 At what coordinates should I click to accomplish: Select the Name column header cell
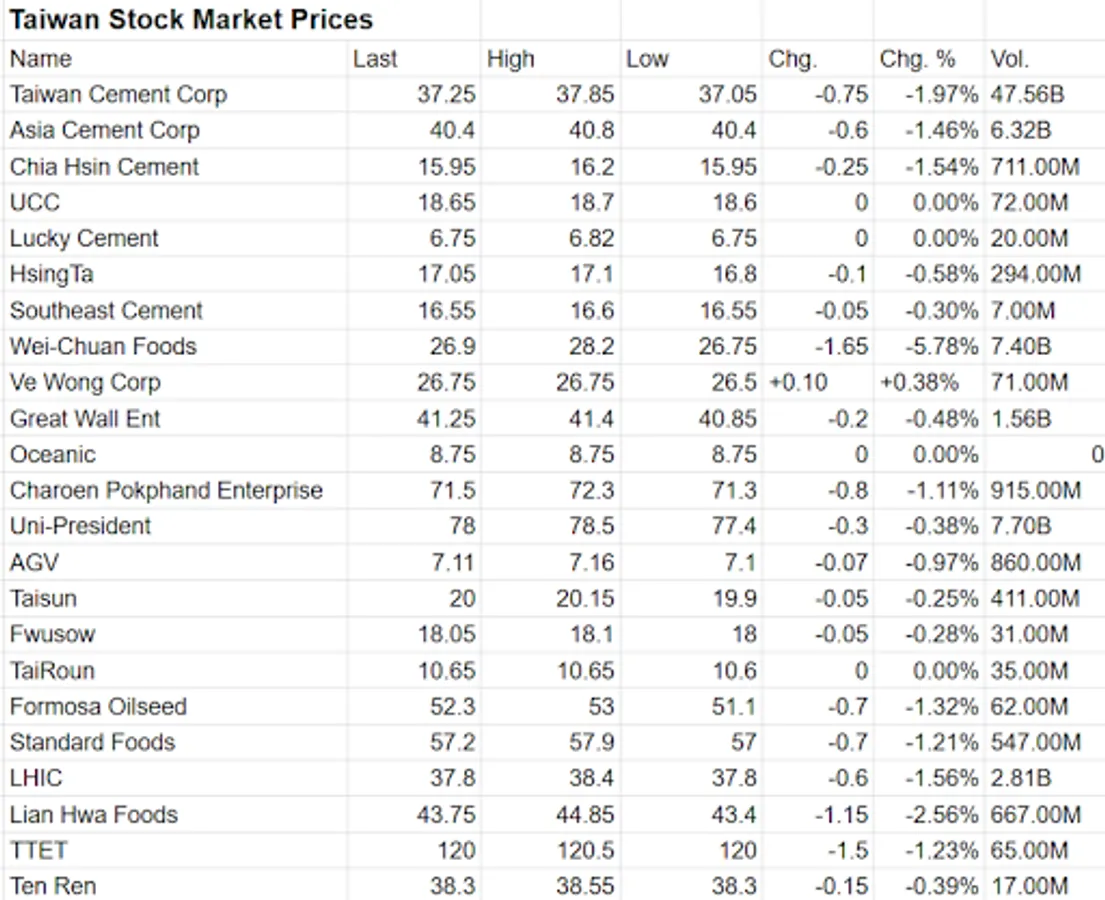pyautogui.click(x=41, y=59)
